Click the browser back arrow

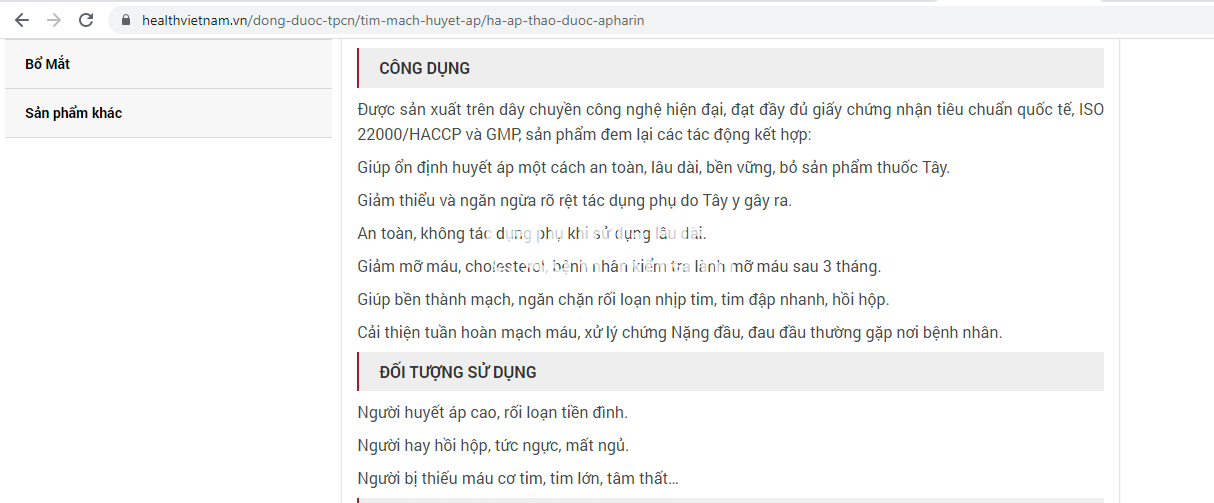click(22, 20)
